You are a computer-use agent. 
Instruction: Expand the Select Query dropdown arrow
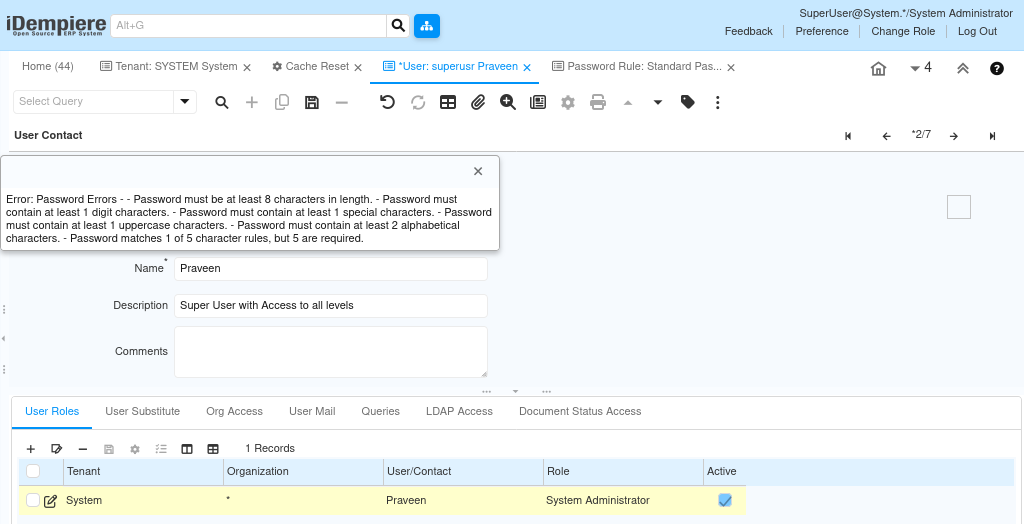185,101
